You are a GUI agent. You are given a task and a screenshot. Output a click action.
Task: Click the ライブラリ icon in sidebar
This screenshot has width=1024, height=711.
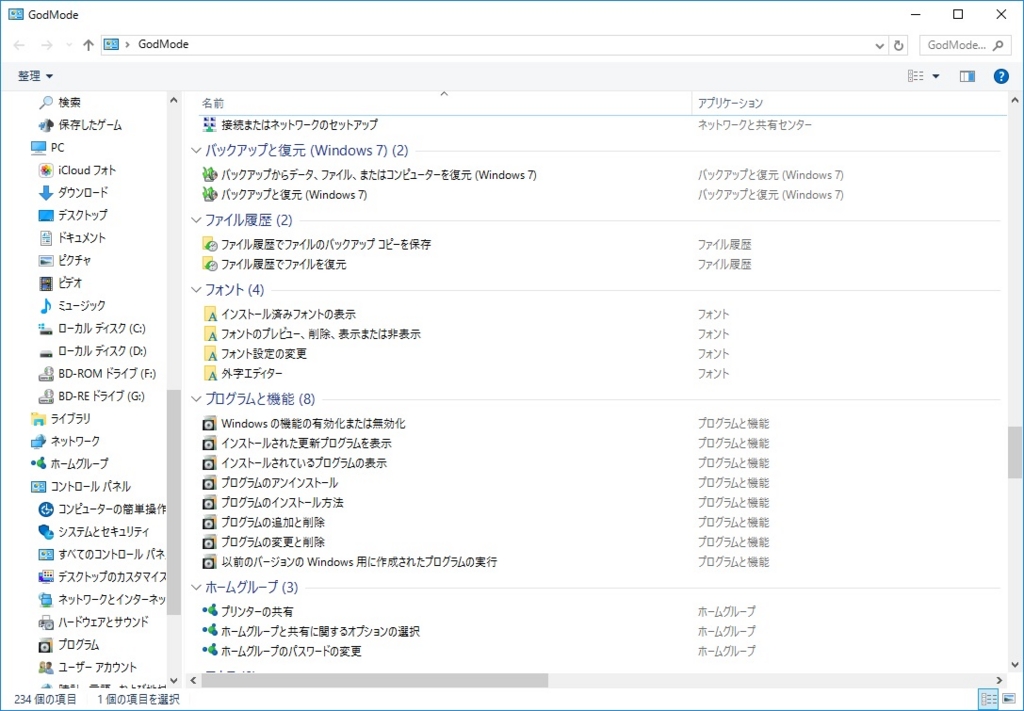click(39, 419)
